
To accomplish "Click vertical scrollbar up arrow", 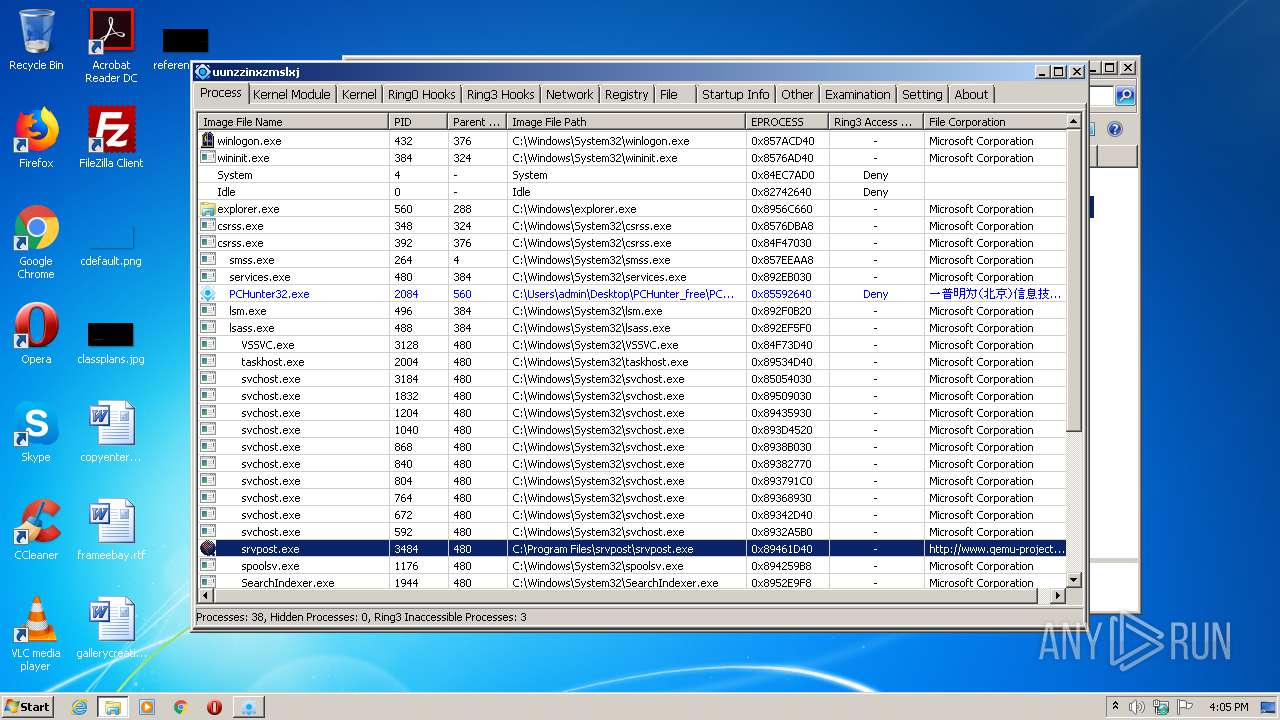I will tap(1073, 121).
